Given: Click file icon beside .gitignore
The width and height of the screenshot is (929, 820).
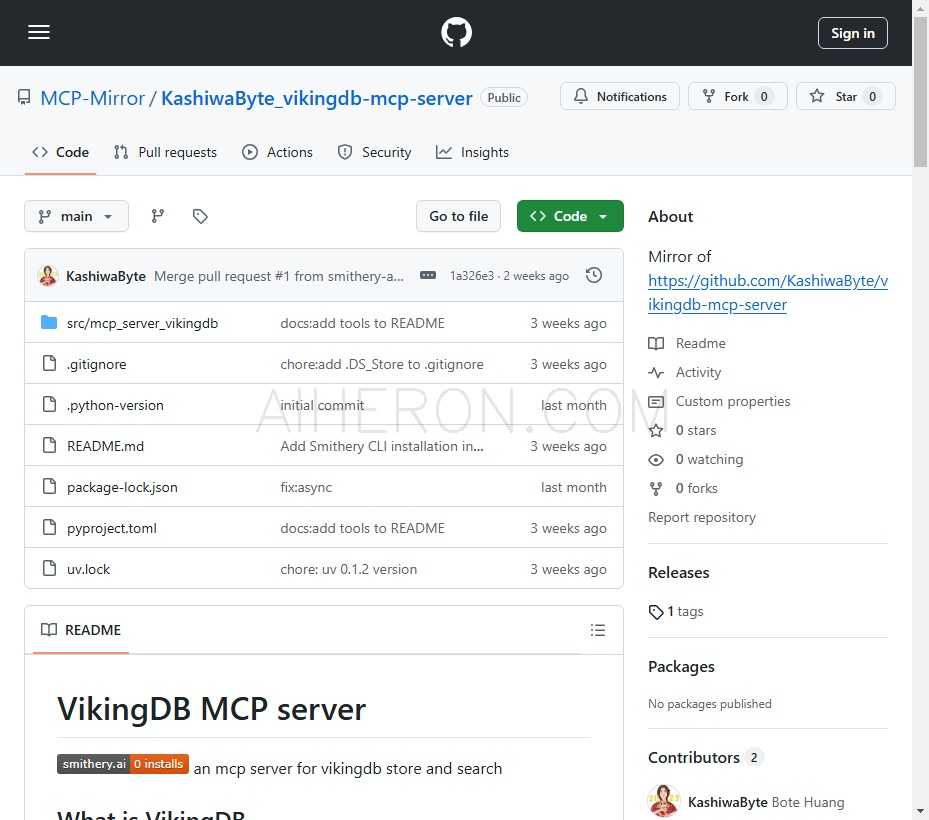Looking at the screenshot, I should (49, 363).
